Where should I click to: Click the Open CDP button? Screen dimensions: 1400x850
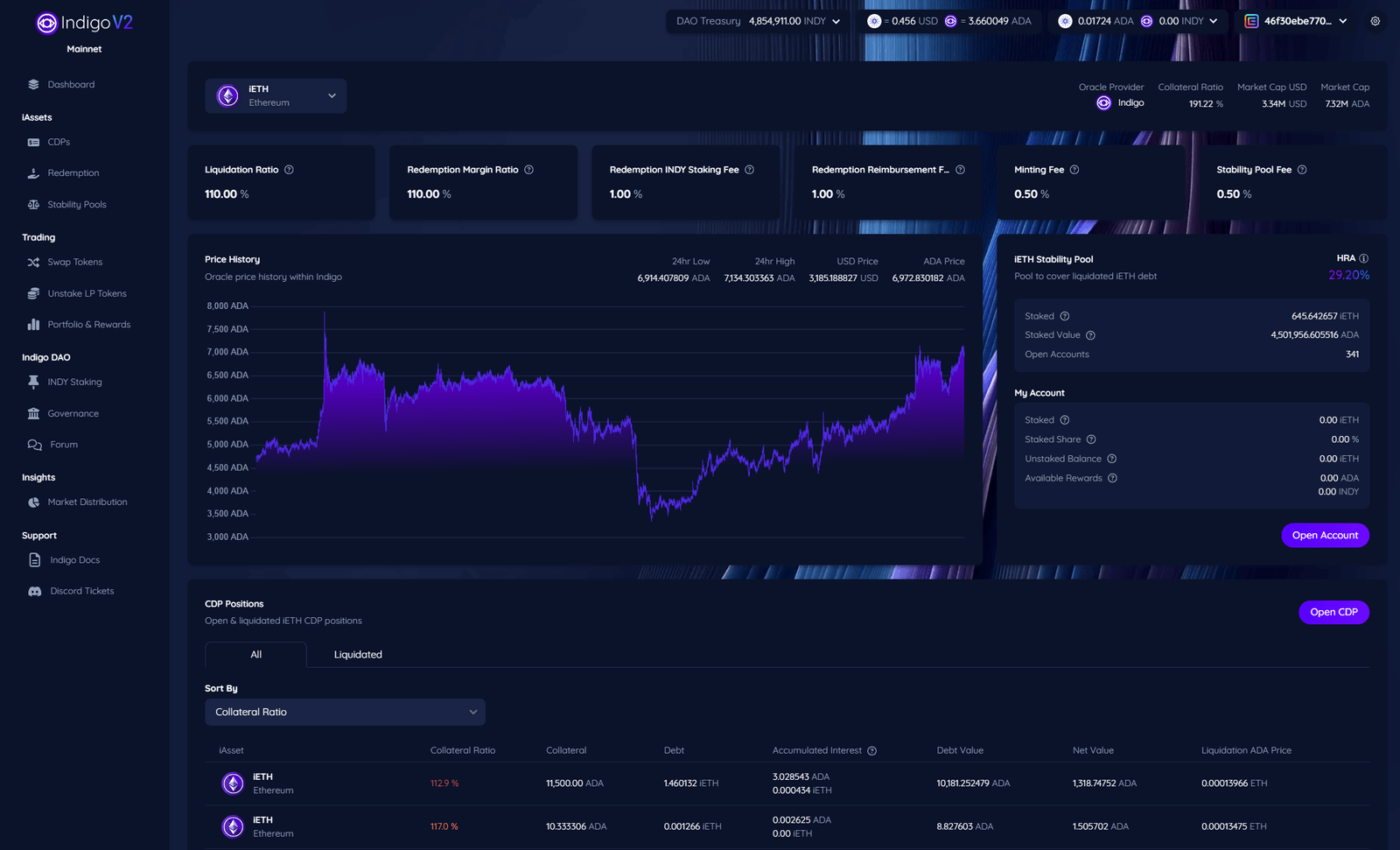1333,612
